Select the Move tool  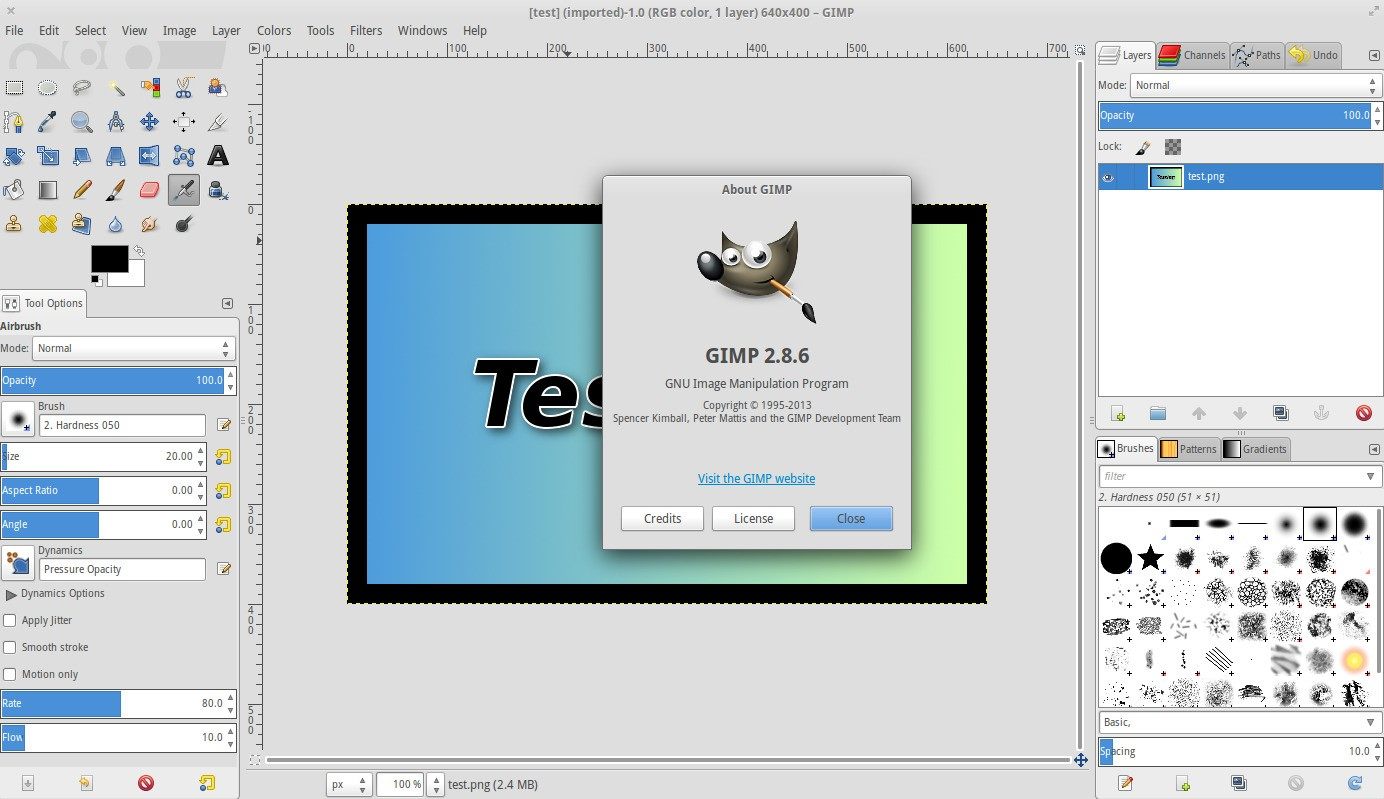click(150, 122)
